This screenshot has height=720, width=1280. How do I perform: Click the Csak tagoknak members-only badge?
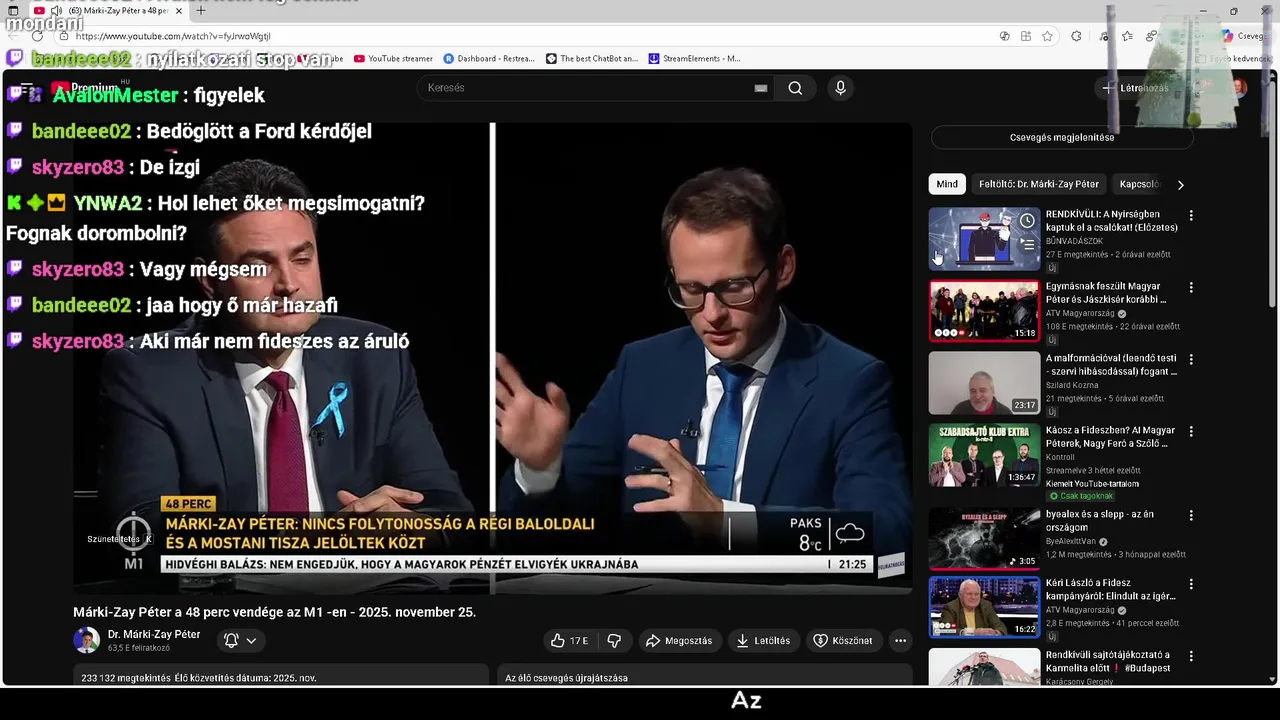1081,496
